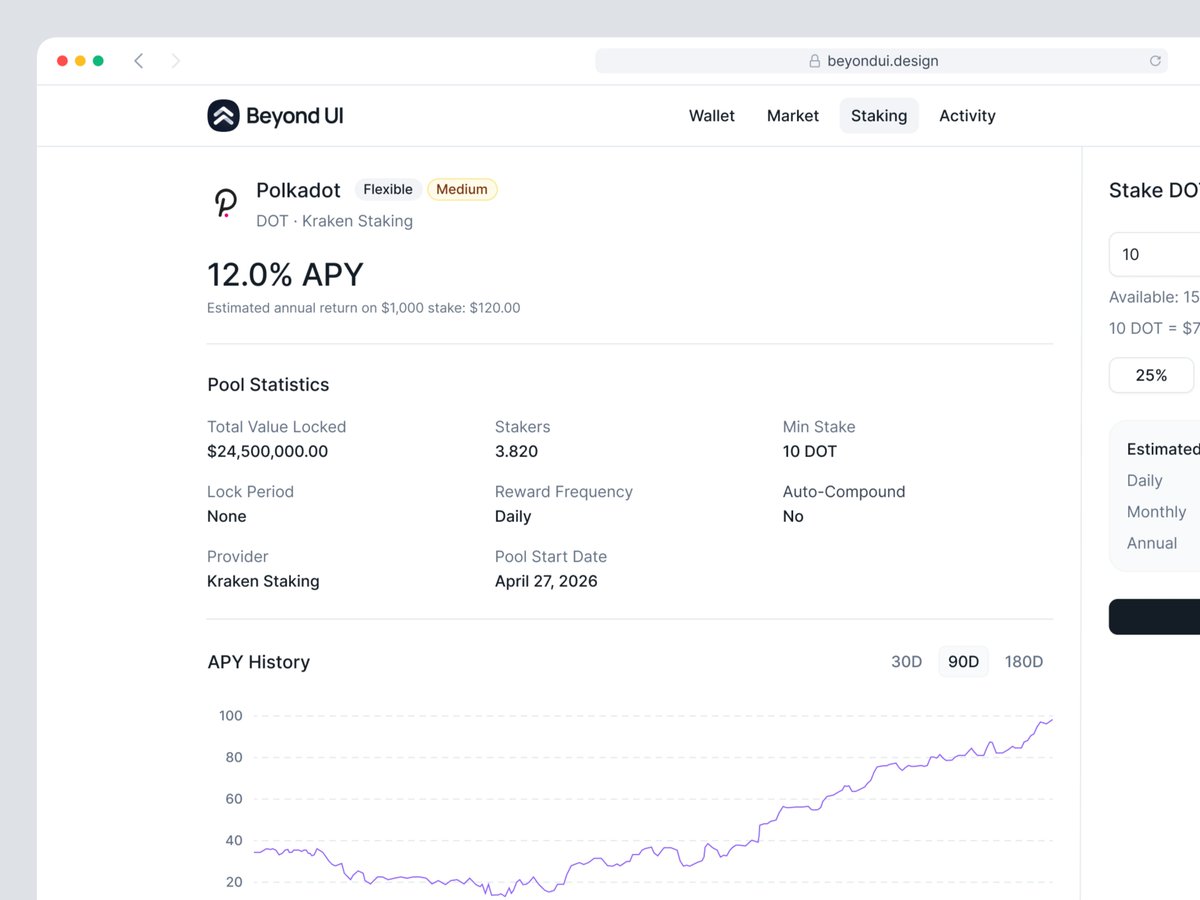This screenshot has width=1200, height=900.
Task: Click the Beyond UI logo icon
Action: 224,116
